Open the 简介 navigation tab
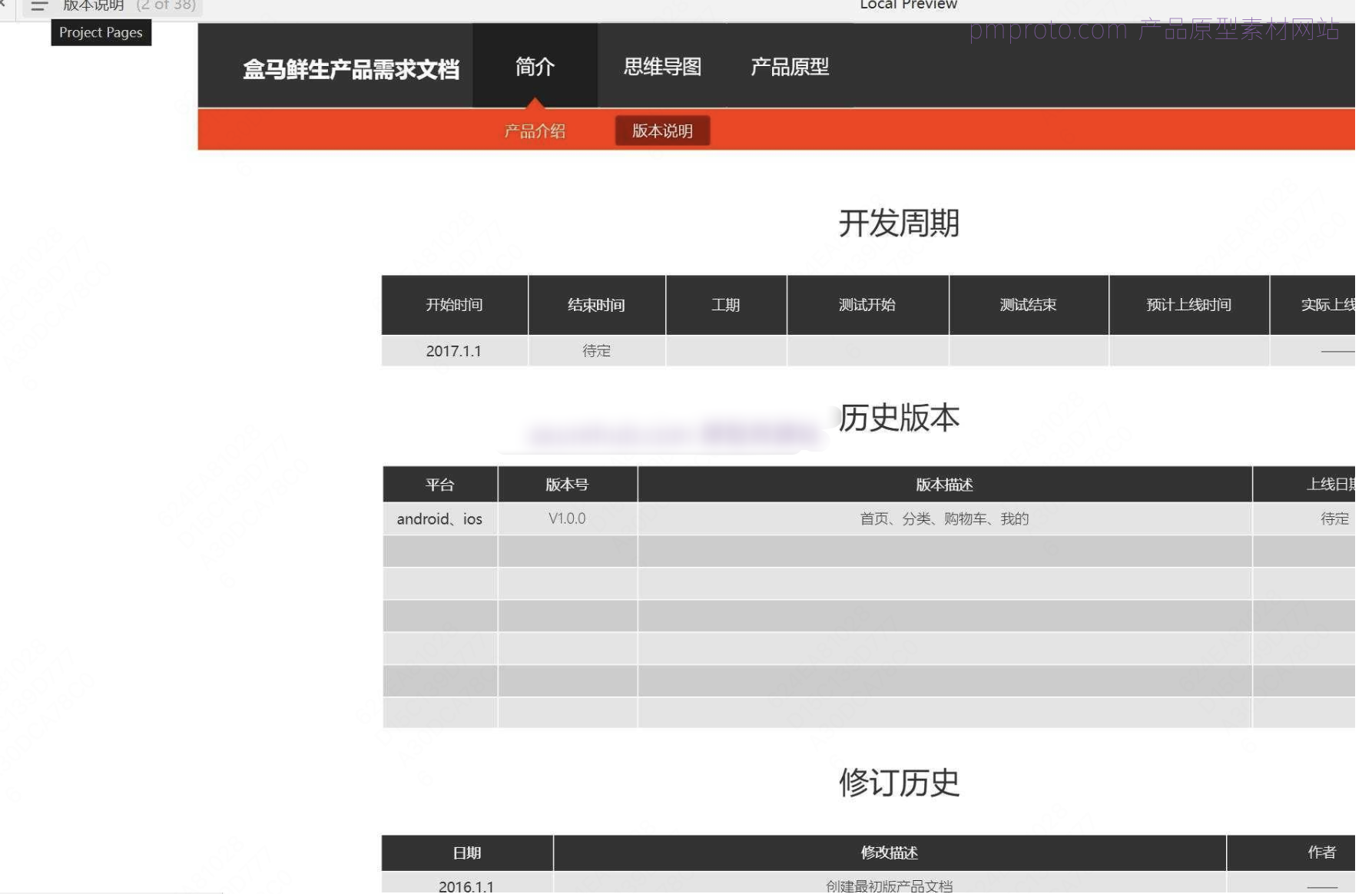Viewport: 1372px width, 894px height. pos(535,66)
